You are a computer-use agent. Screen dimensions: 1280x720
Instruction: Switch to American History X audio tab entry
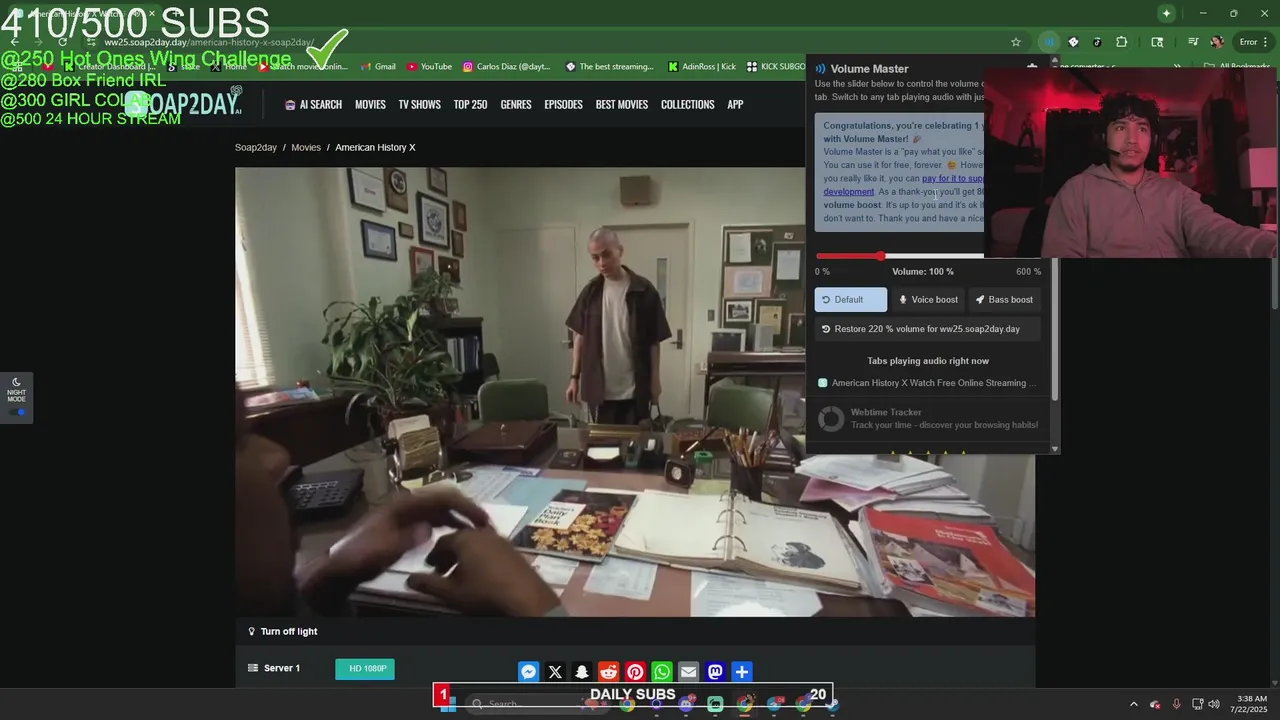(927, 383)
